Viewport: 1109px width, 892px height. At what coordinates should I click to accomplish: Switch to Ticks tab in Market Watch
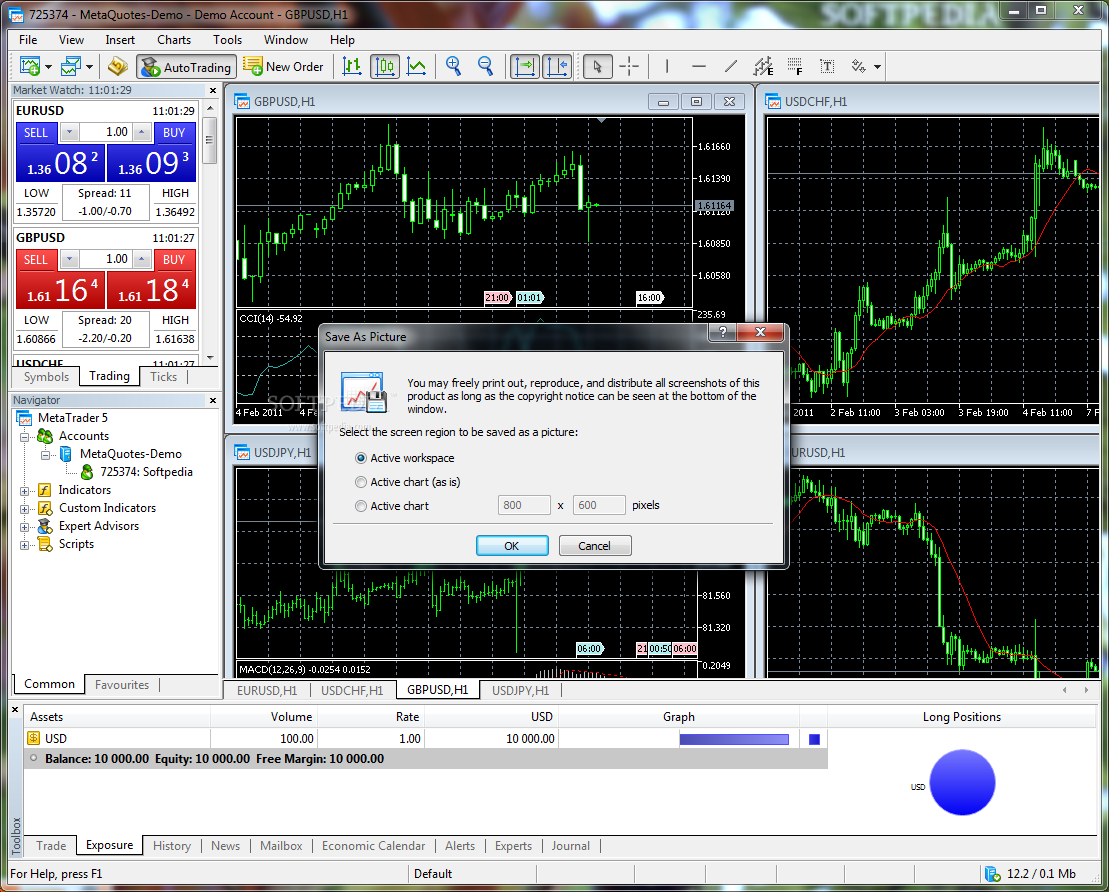pyautogui.click(x=163, y=377)
